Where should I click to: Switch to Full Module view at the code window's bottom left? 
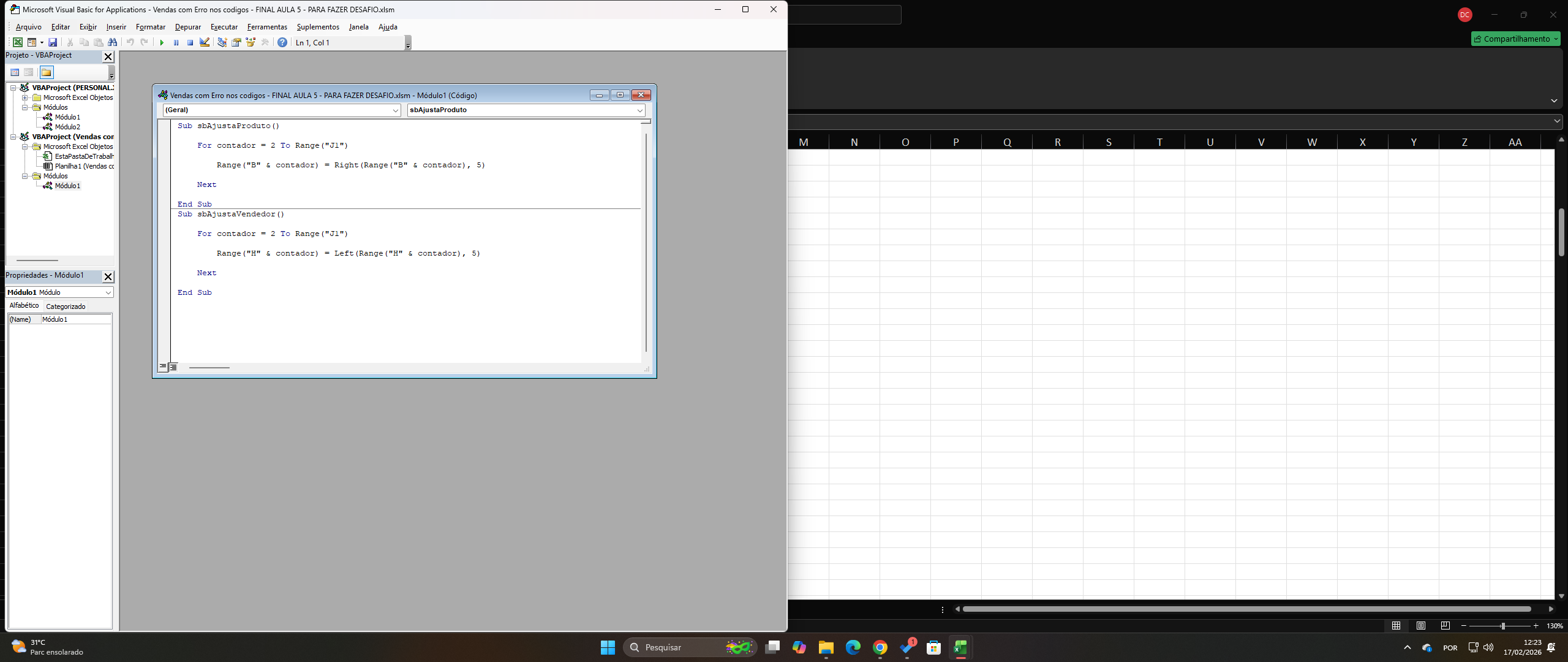coord(173,367)
